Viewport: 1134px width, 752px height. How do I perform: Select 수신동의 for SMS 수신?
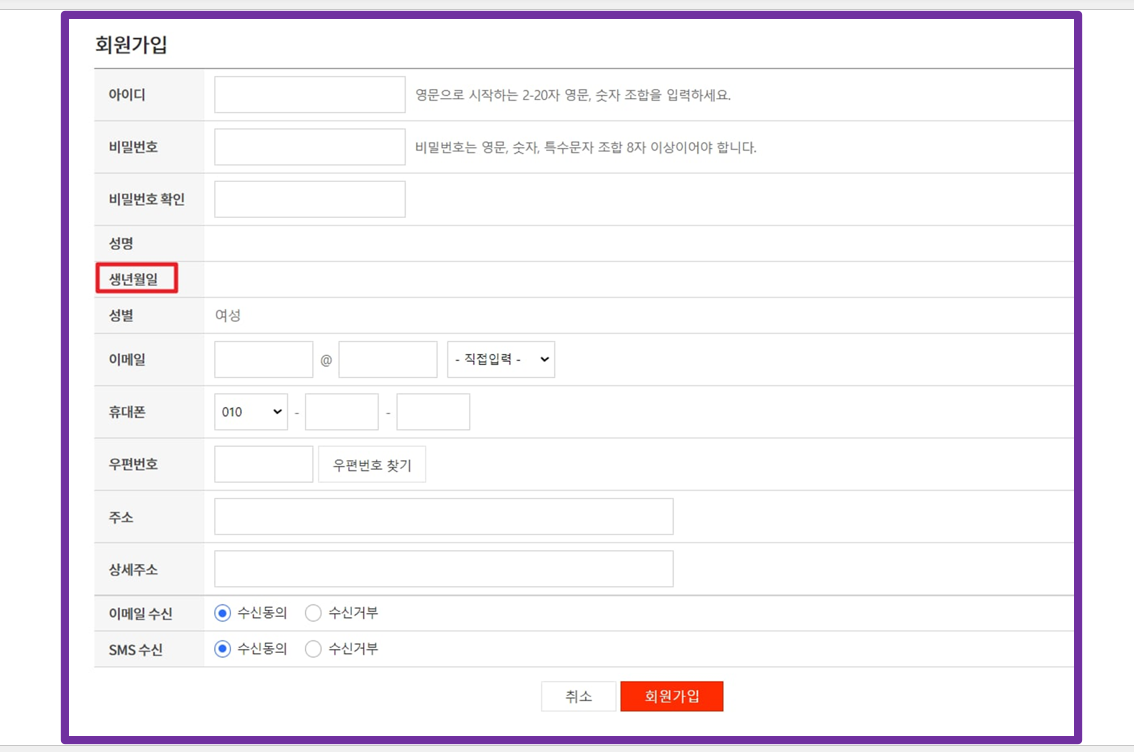223,649
